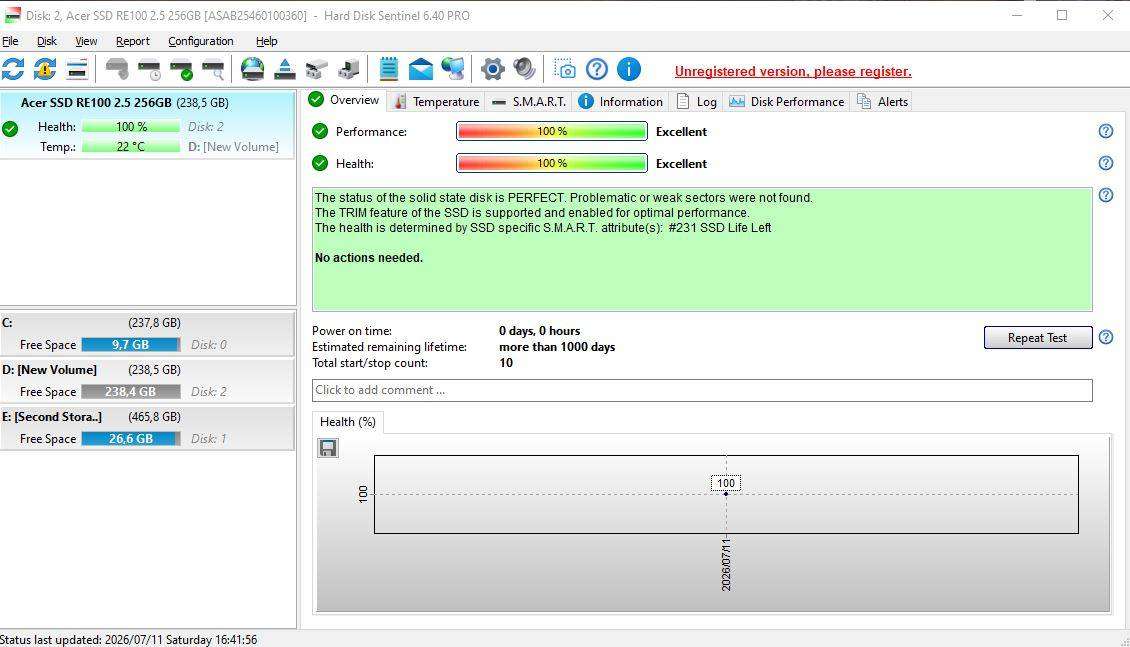Click the grayed-out disk with stethoscope icon
Screen dimensions: 1130x647
click(x=117, y=69)
